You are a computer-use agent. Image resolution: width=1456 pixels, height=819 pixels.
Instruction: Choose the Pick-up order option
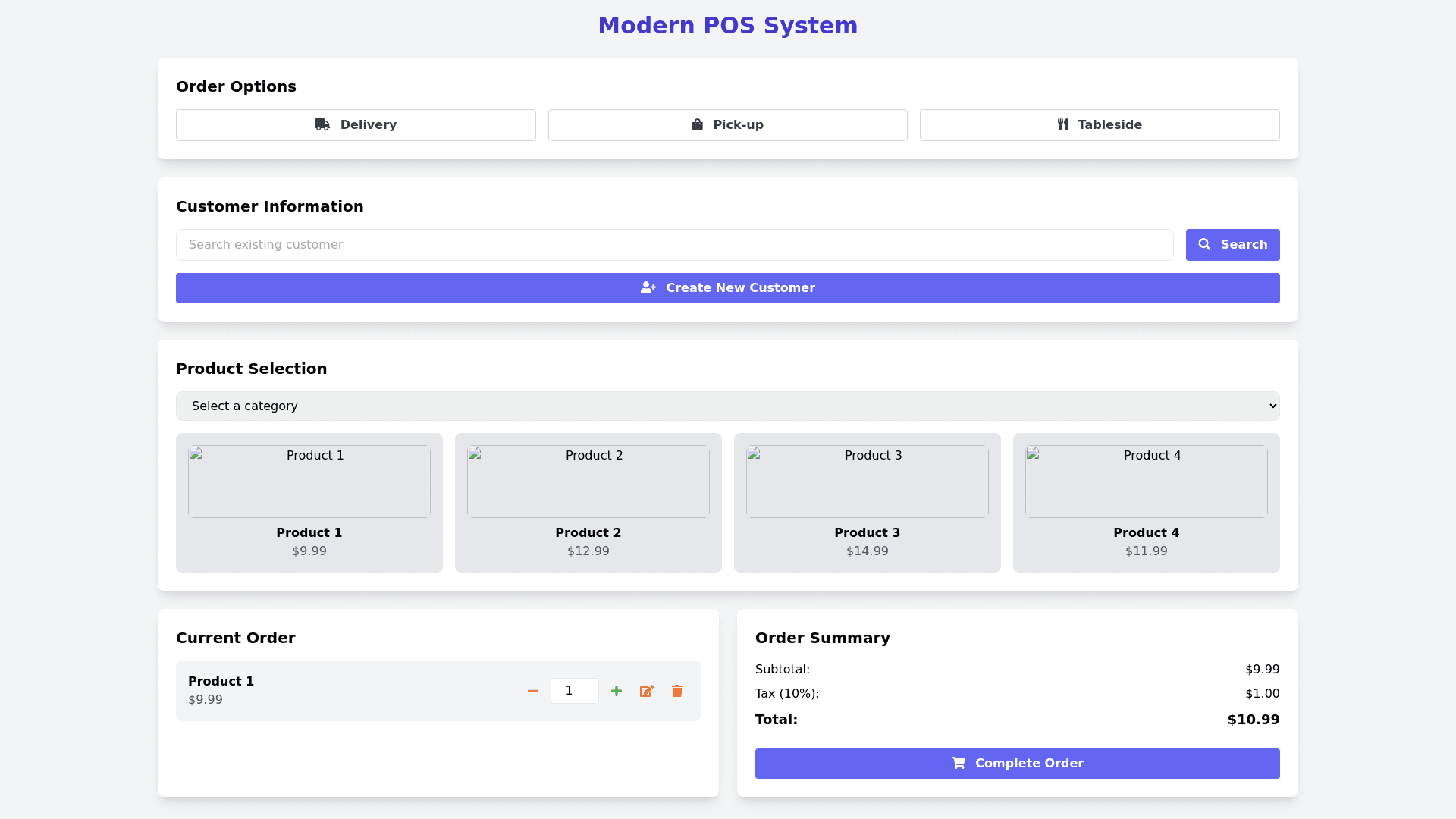coord(727,125)
